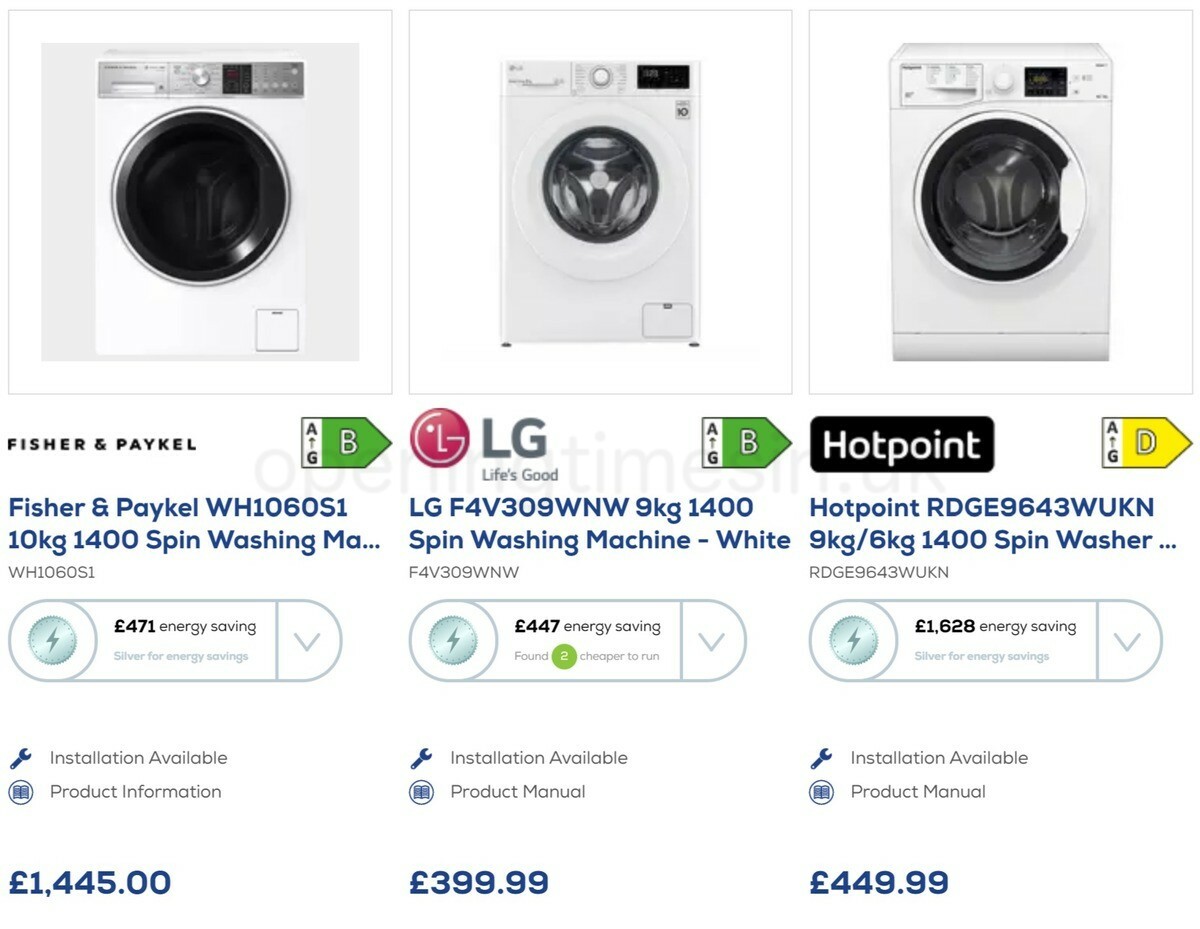
Task: Click the Fisher & Paykel brand logo
Action: [101, 443]
